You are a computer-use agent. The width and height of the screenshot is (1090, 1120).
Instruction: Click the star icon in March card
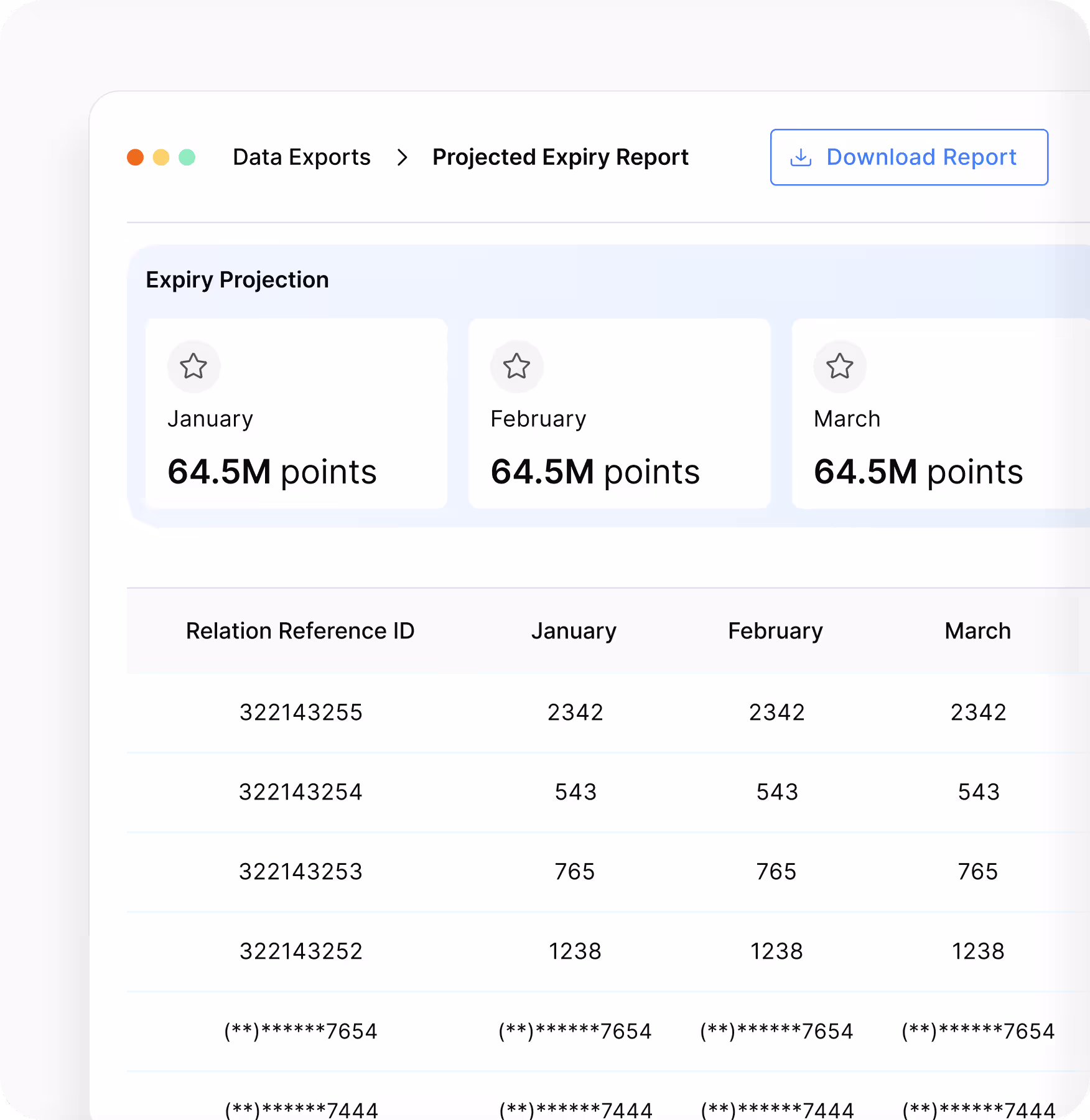tap(840, 366)
